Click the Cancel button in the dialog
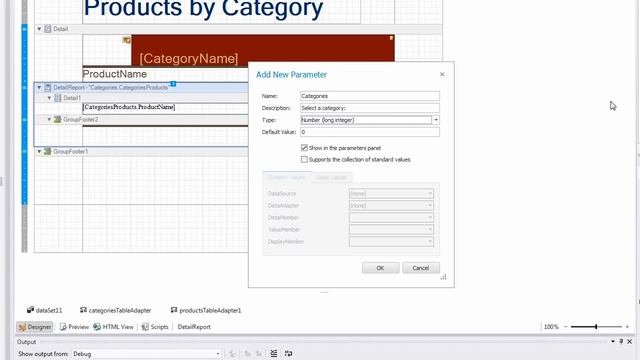 point(421,268)
